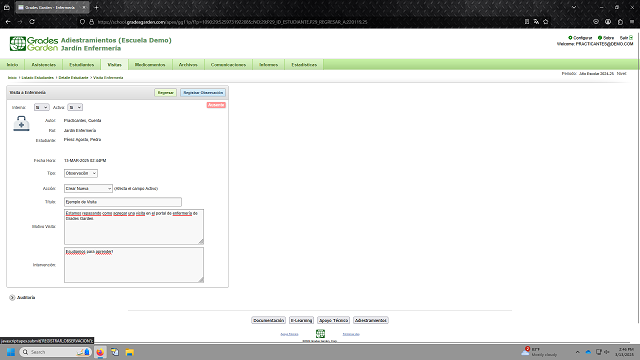Click the green Configurar icon link

pyautogui.click(x=580, y=38)
